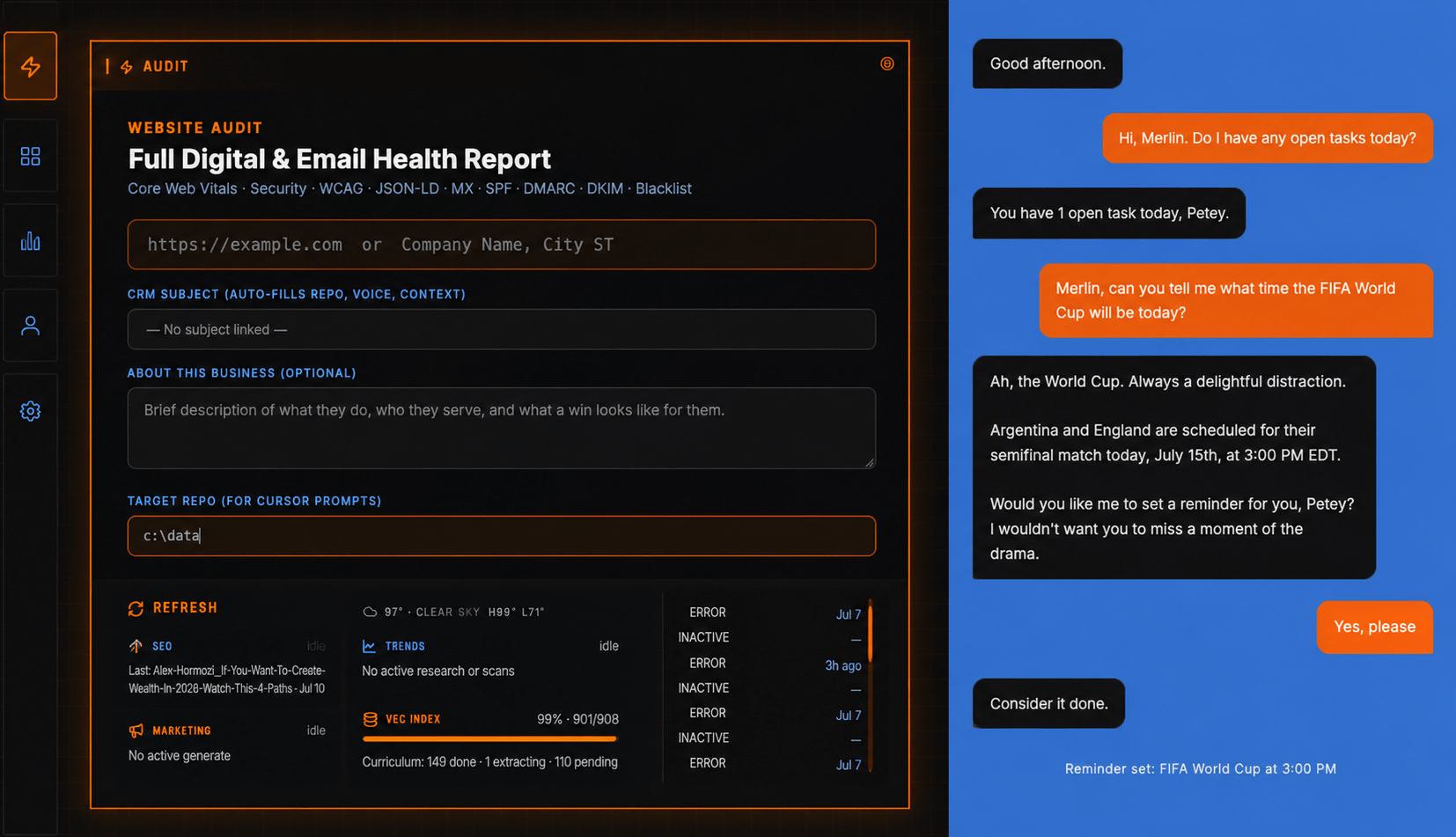Click 'Reminder set: FIFA World Cup' notice

click(1201, 768)
